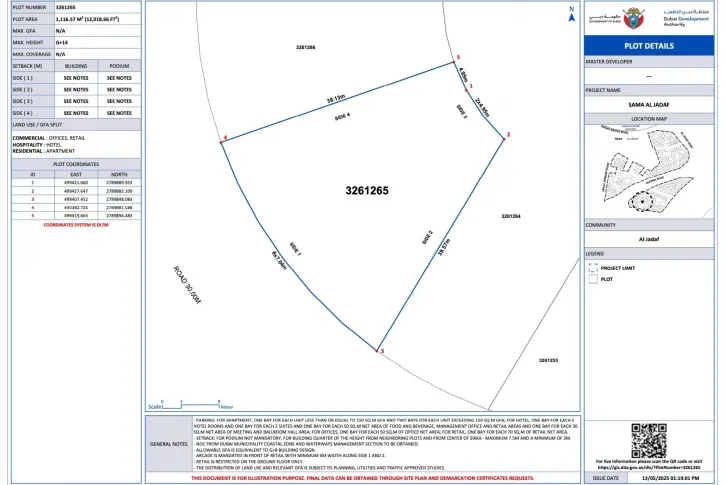Click the large 3261265 label inside the plot

point(367,190)
